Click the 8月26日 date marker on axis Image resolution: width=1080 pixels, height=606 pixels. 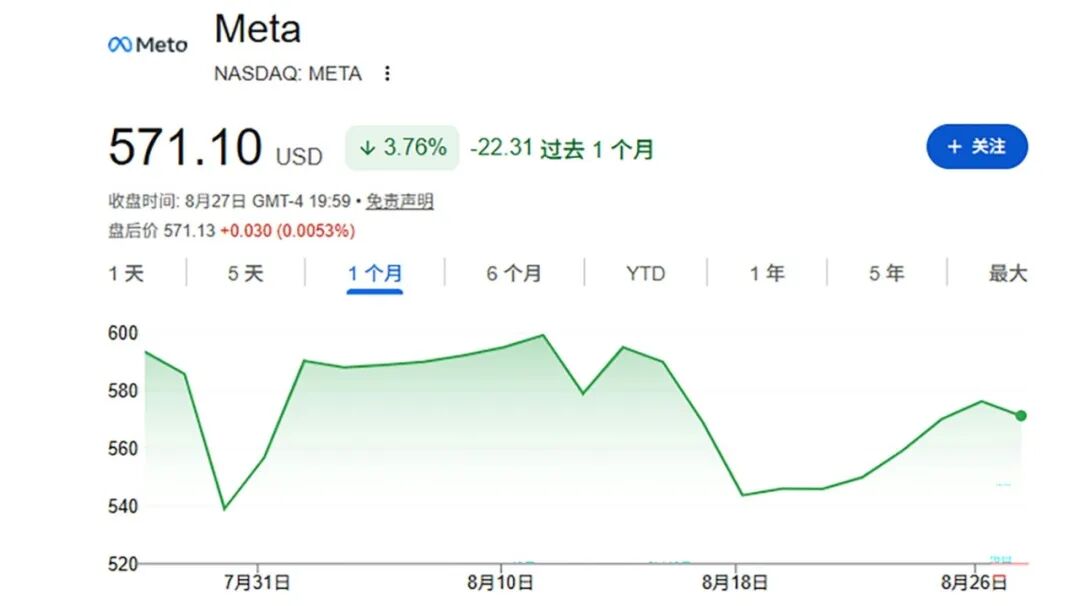click(974, 583)
